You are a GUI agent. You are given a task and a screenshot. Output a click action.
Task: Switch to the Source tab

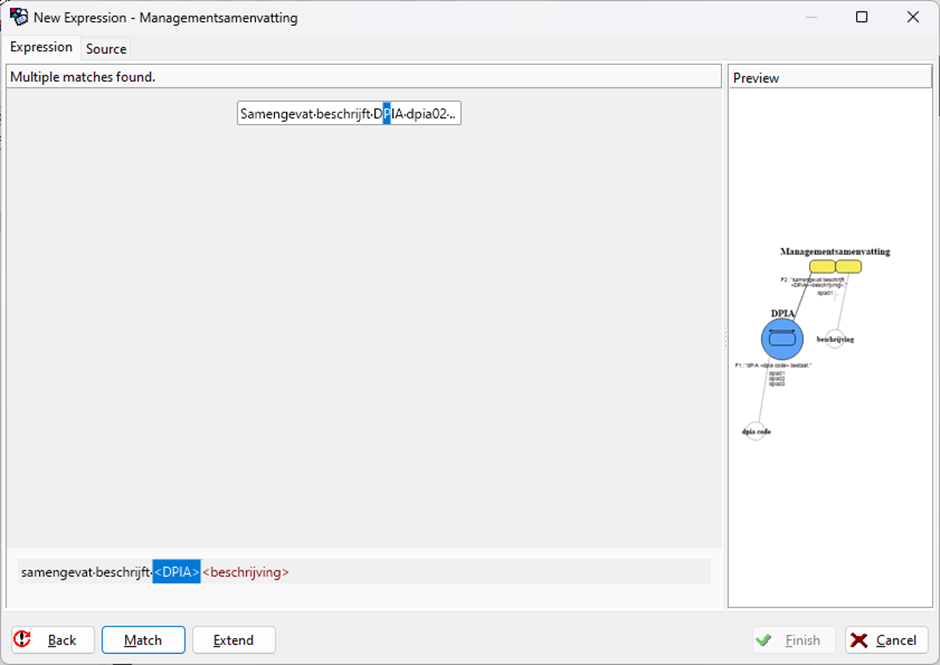[106, 48]
